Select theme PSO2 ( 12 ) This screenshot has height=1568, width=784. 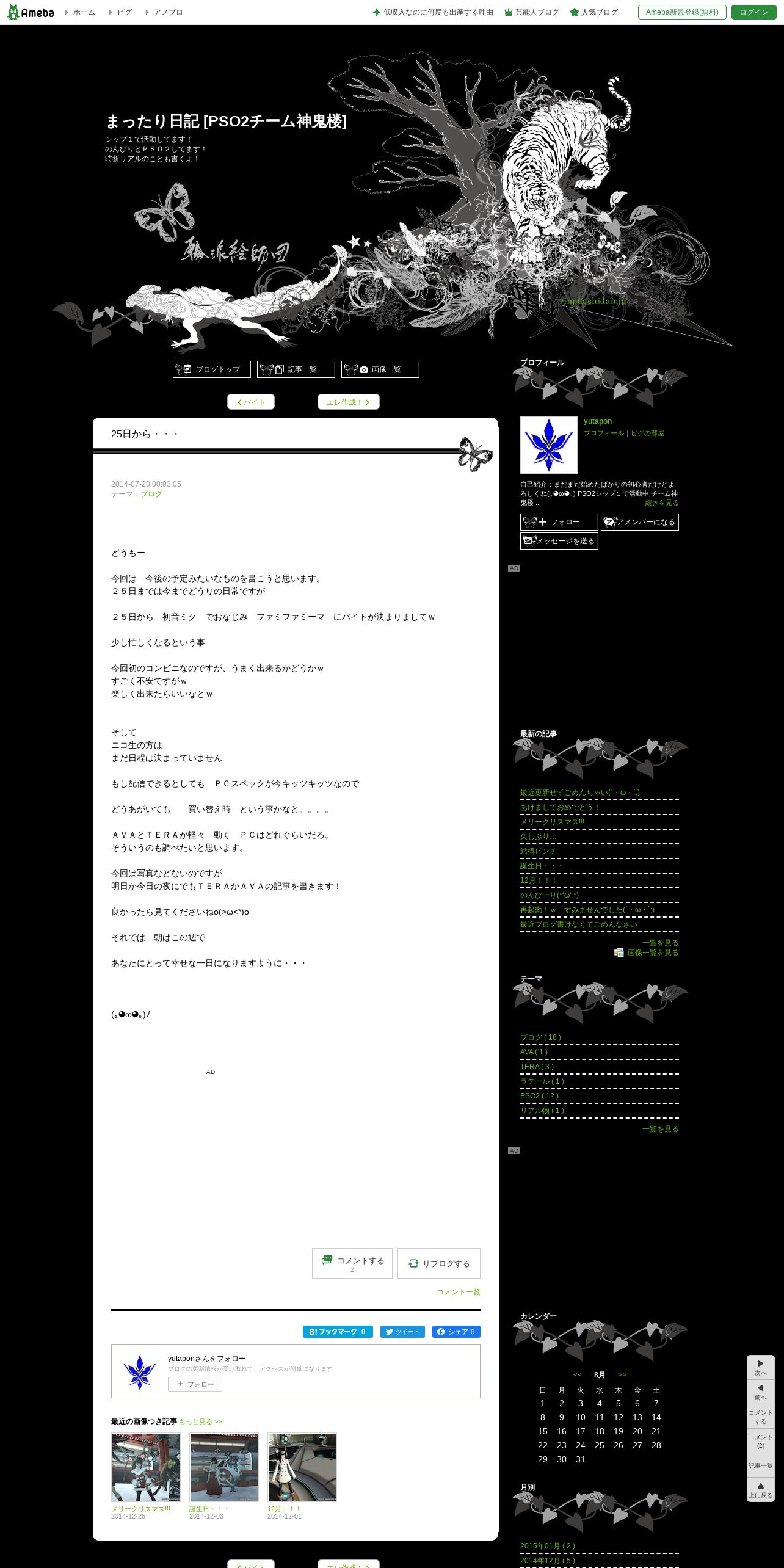(539, 1096)
